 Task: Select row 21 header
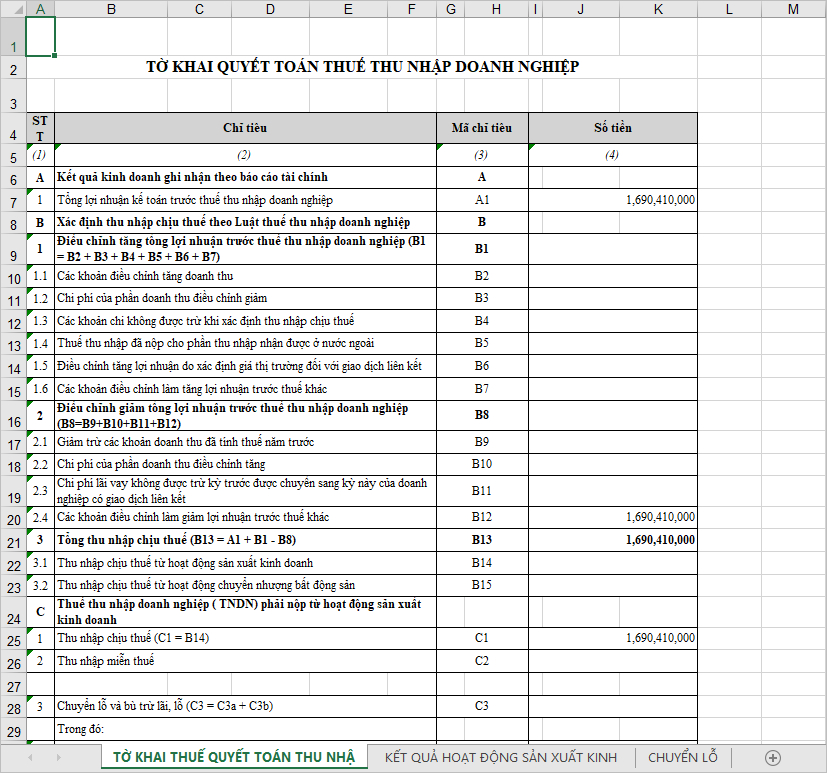tap(12, 541)
